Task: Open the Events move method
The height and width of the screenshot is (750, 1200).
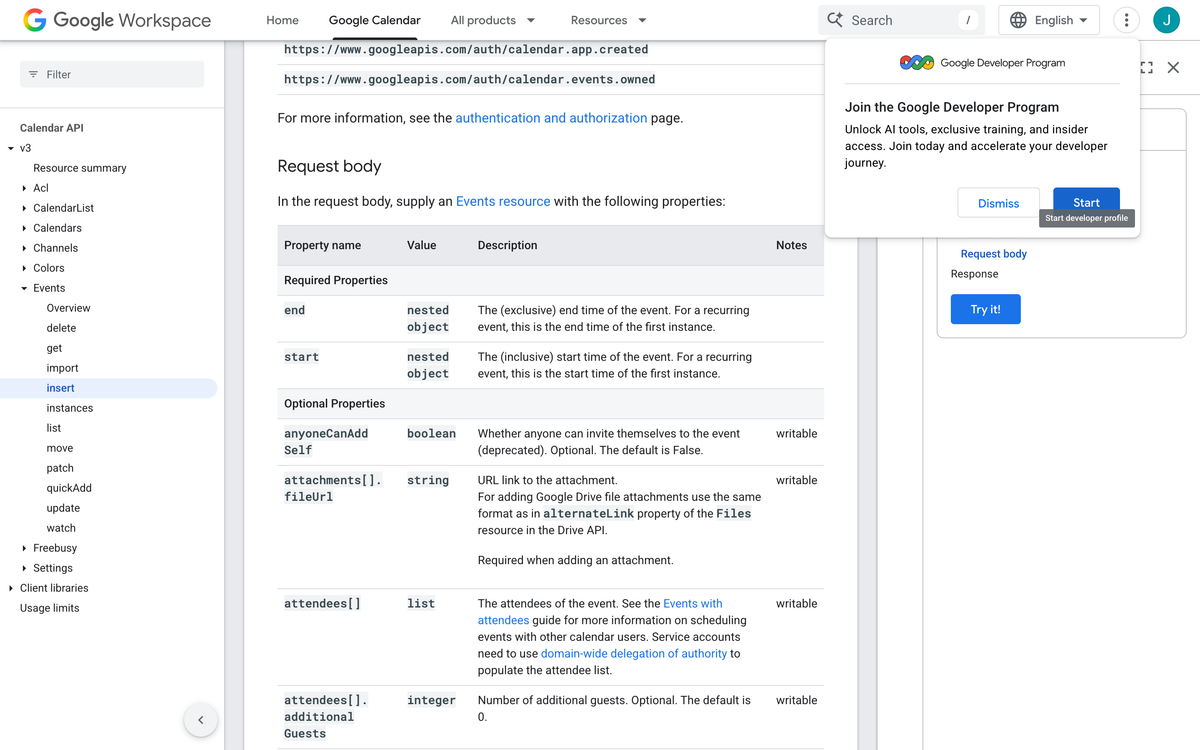Action: (x=60, y=448)
